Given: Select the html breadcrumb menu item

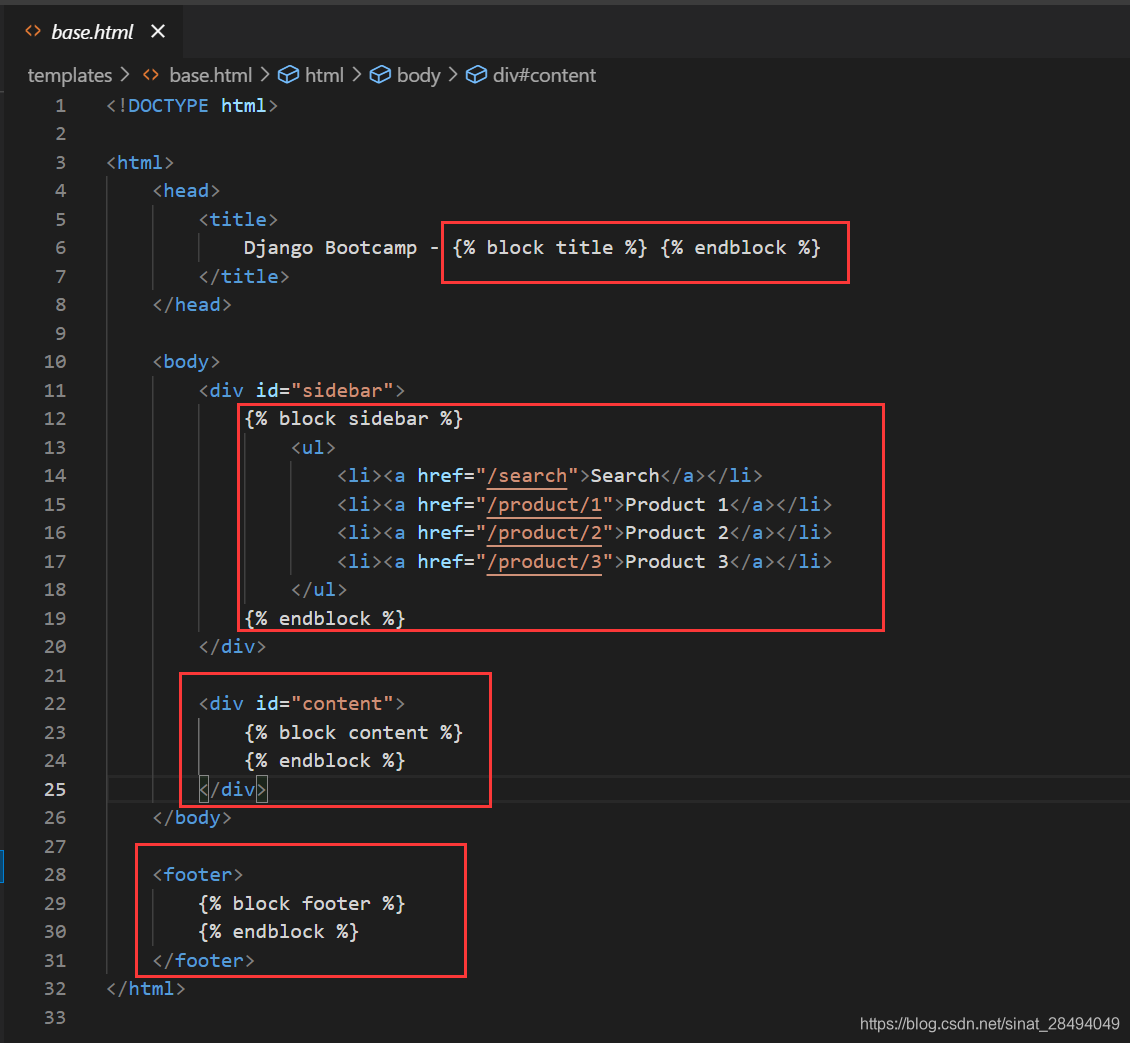Looking at the screenshot, I should point(325,75).
